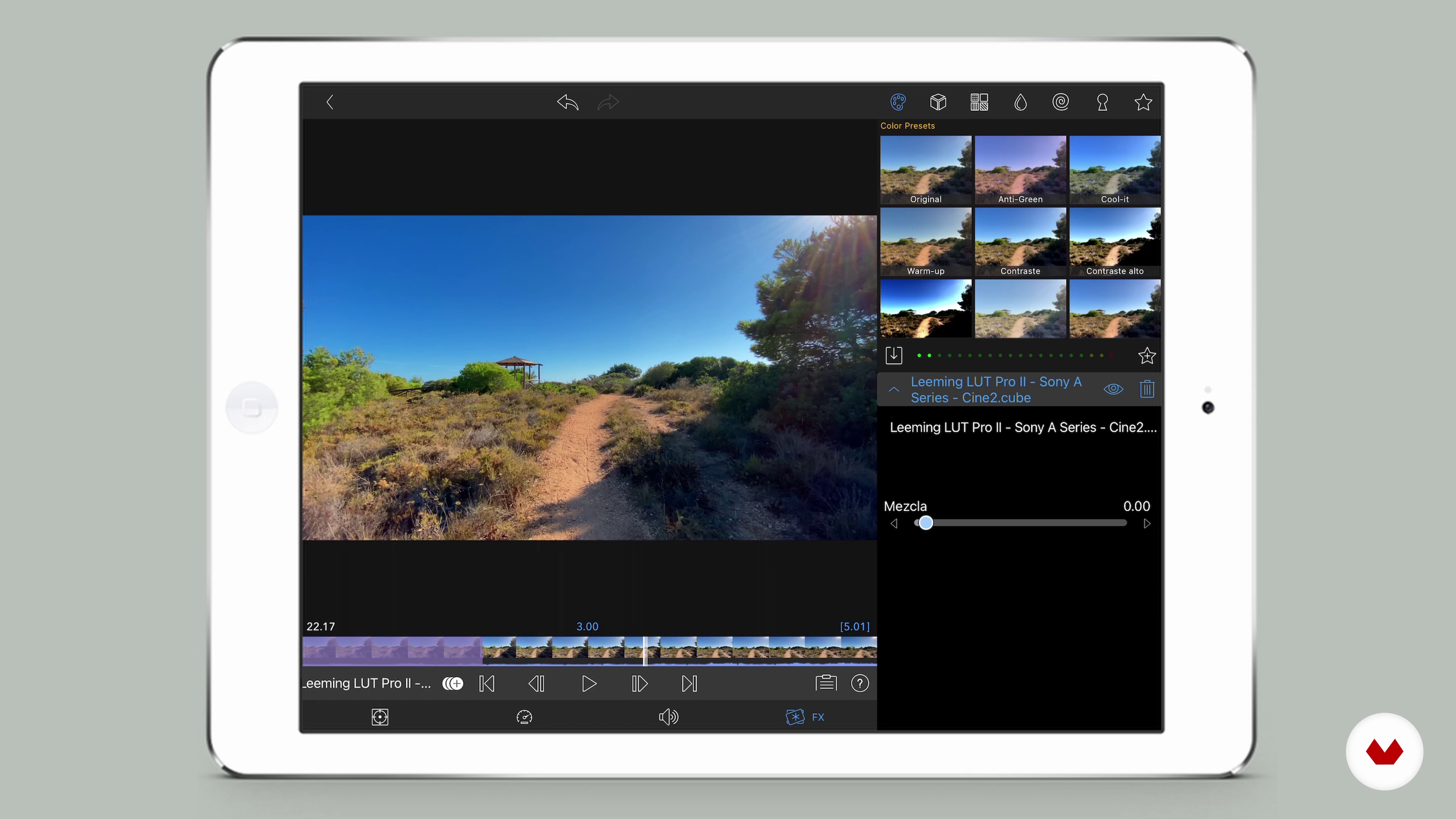Toggle visibility of the Leeming LUT effect
Image resolution: width=1456 pixels, height=819 pixels.
coord(1114,389)
